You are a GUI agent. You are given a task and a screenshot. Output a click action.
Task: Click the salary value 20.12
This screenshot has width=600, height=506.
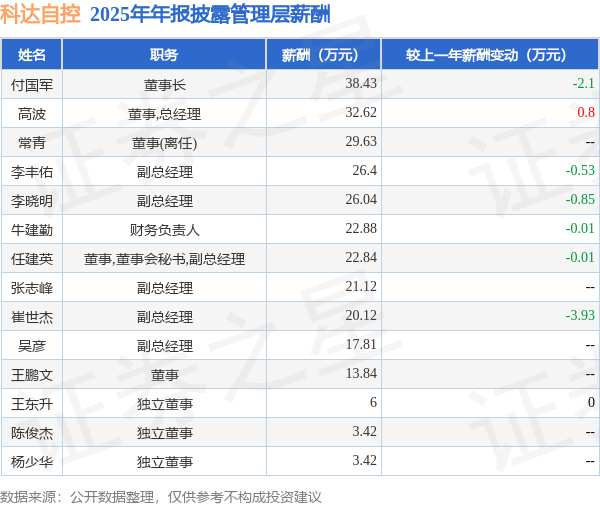coord(361,316)
